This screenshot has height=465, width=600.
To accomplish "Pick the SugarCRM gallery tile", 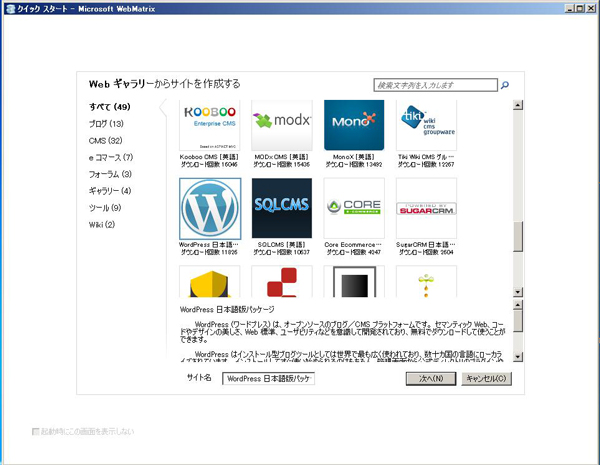I will (x=426, y=209).
